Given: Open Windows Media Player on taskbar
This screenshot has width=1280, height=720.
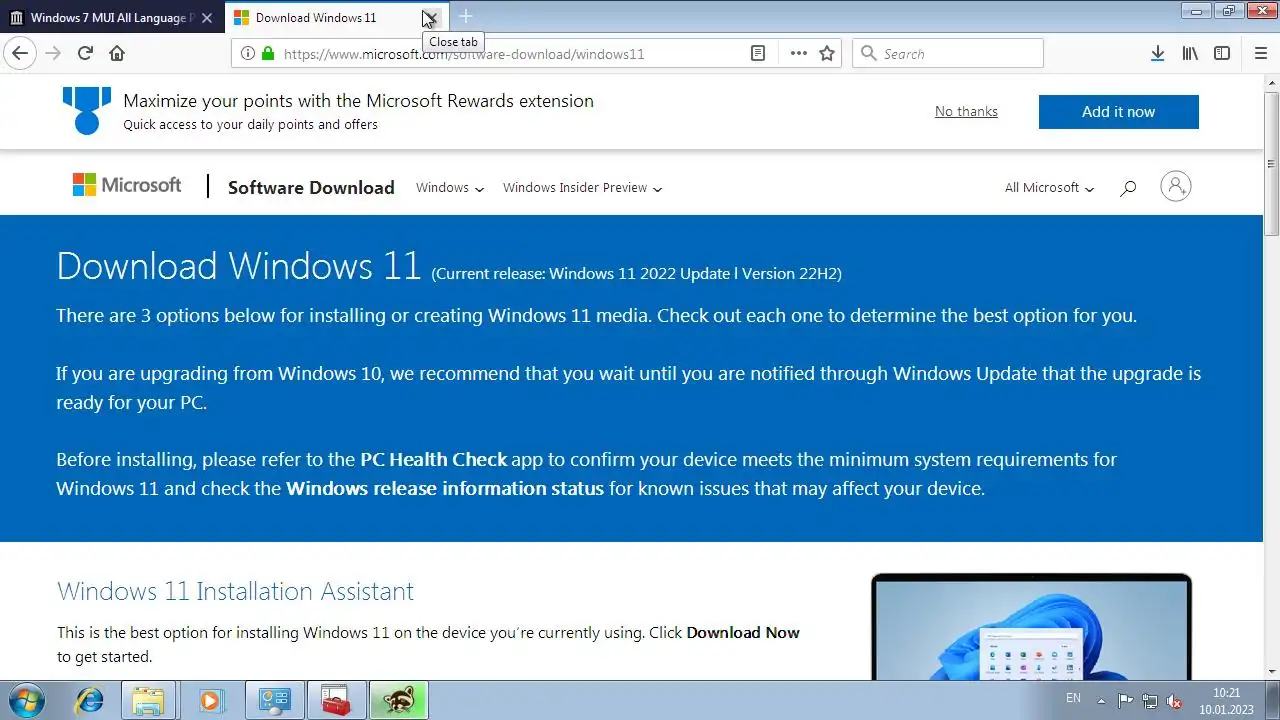Looking at the screenshot, I should point(210,700).
